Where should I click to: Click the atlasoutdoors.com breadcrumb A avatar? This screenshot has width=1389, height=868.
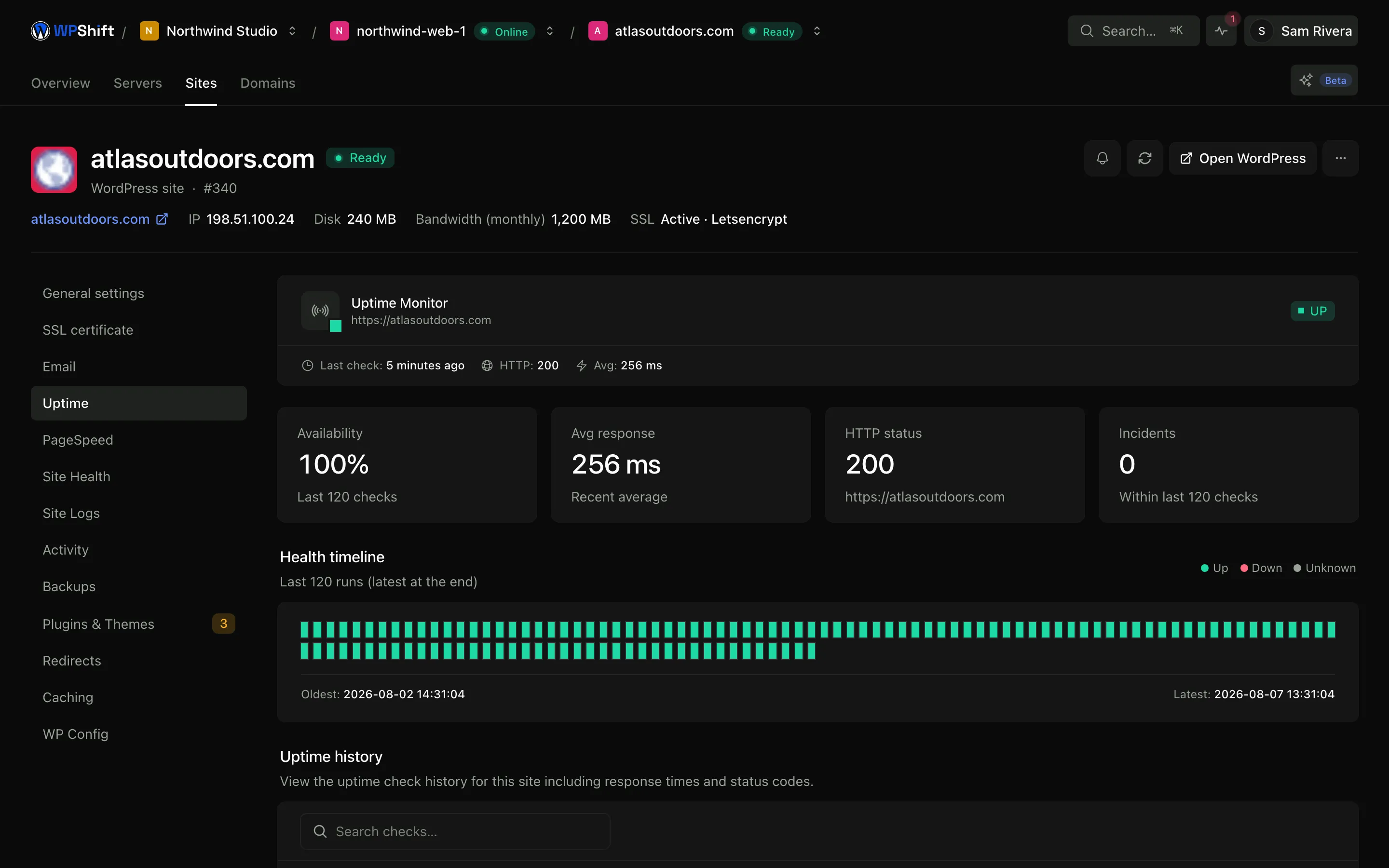click(598, 31)
